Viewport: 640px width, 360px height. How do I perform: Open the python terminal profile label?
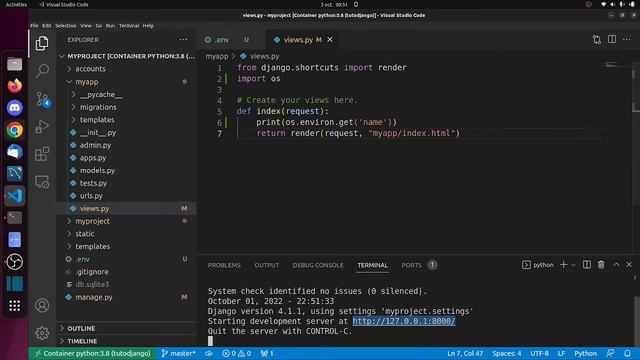(x=538, y=265)
